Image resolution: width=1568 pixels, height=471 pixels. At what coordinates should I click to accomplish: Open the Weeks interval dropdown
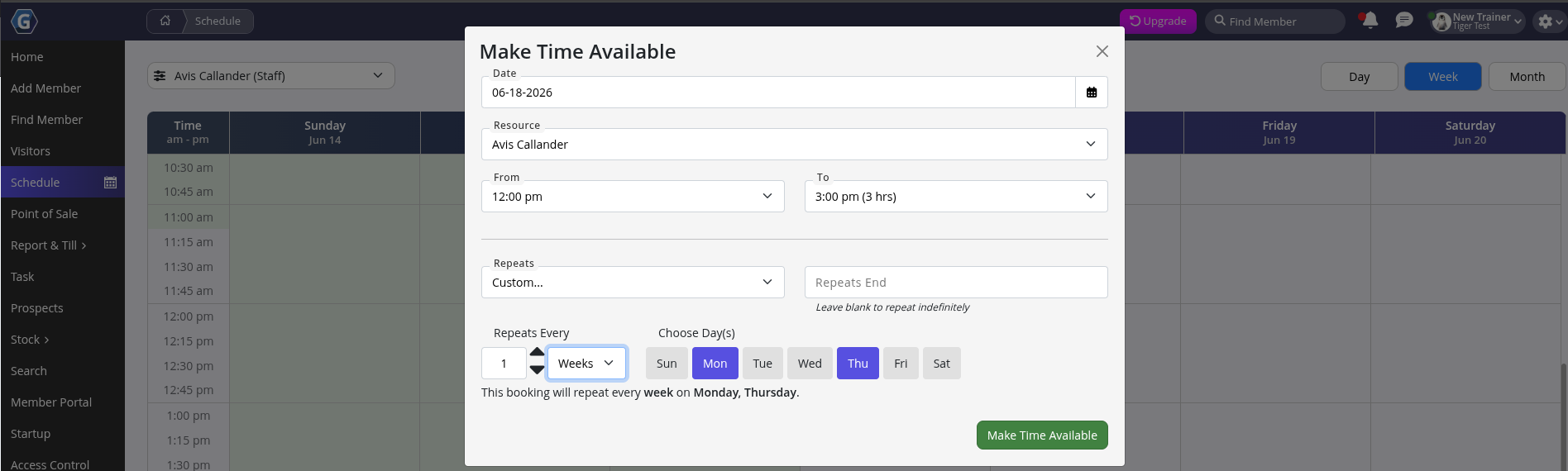point(586,364)
